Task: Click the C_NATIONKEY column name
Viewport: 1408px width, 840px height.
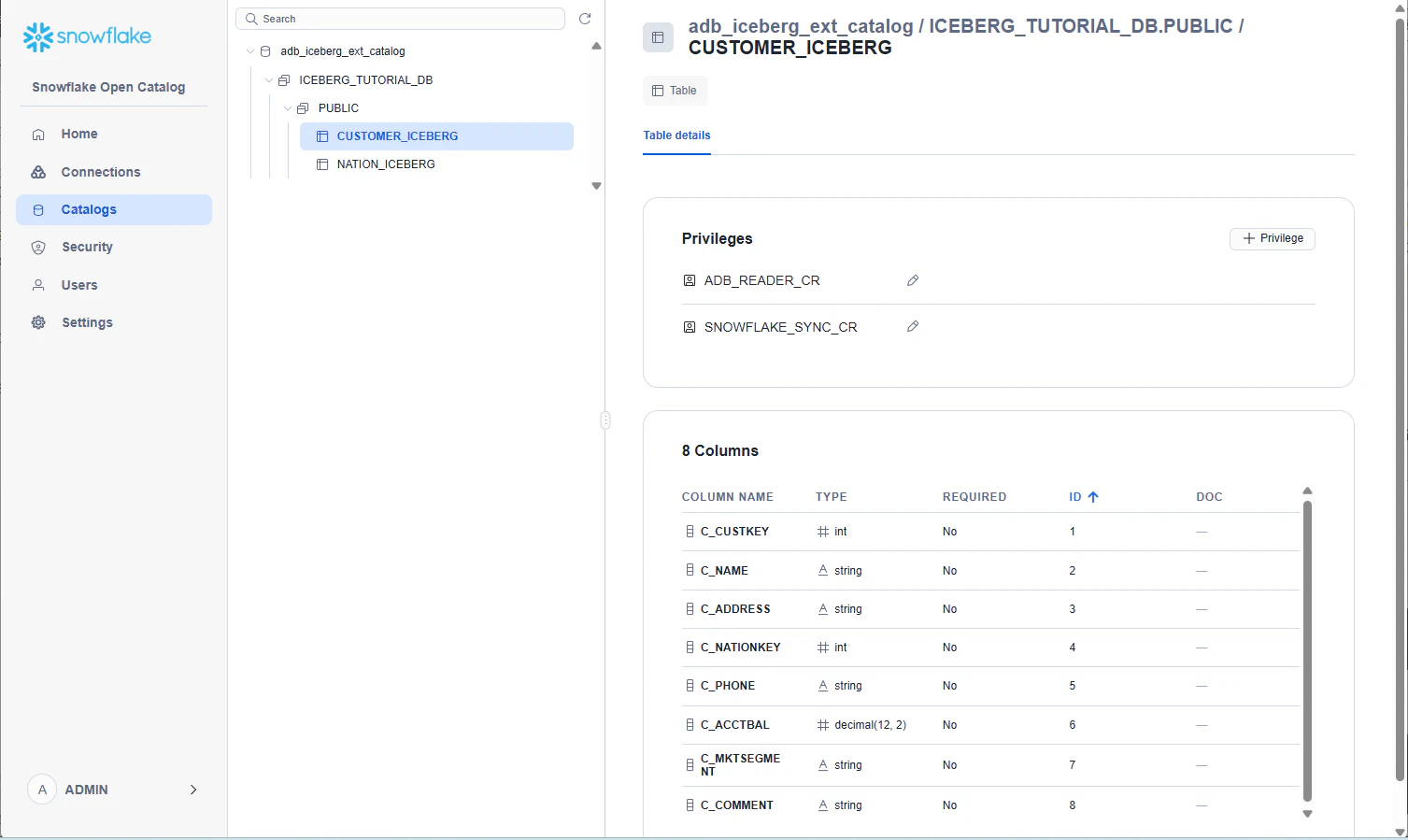Action: 741,648
